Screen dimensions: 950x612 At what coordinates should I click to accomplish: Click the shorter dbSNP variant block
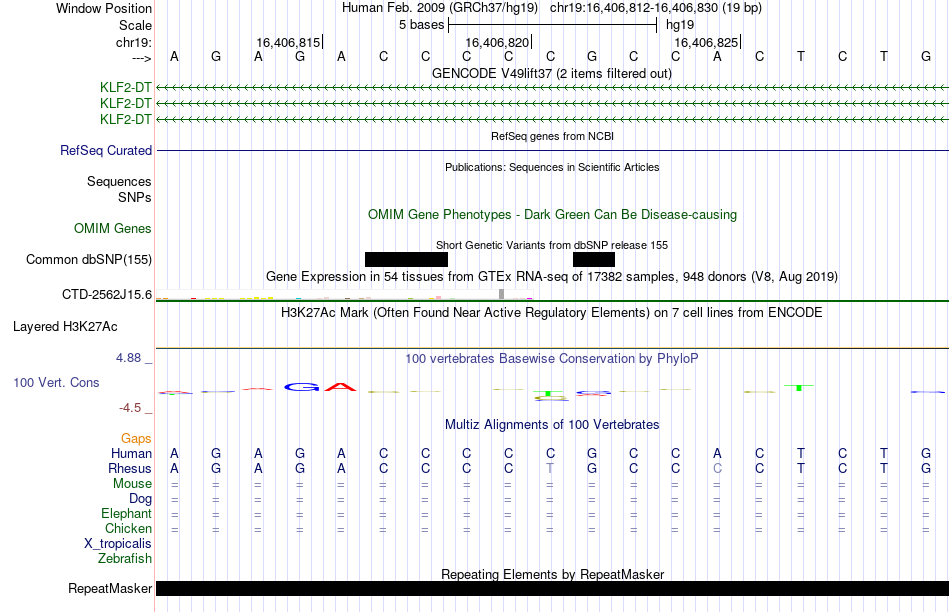click(x=594, y=259)
